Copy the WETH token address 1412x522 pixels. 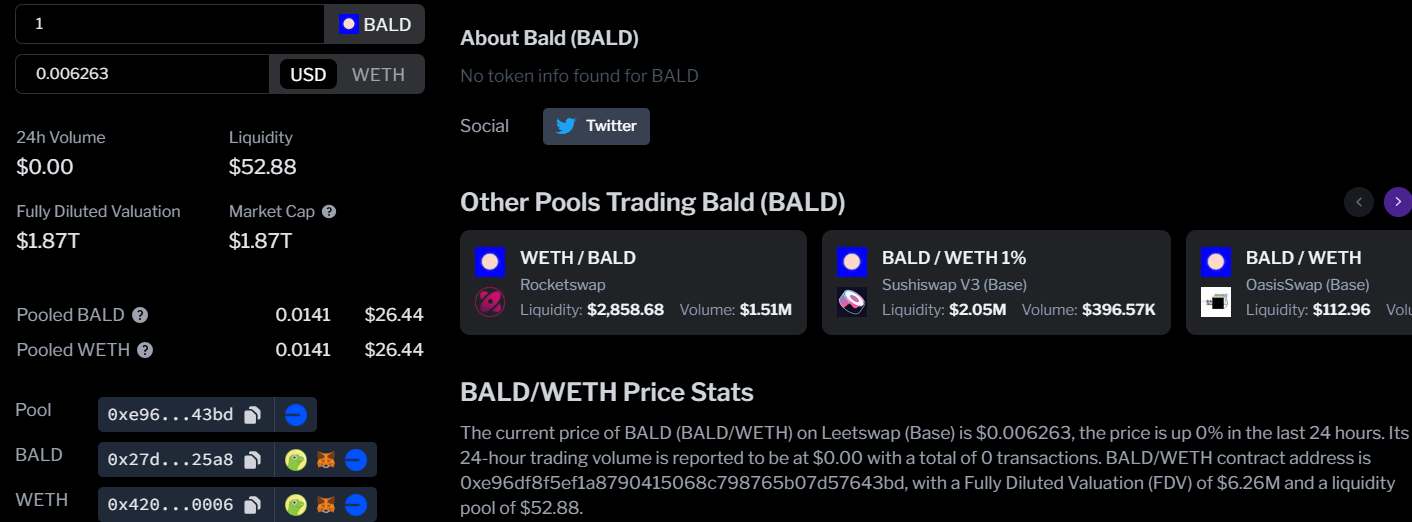253,505
